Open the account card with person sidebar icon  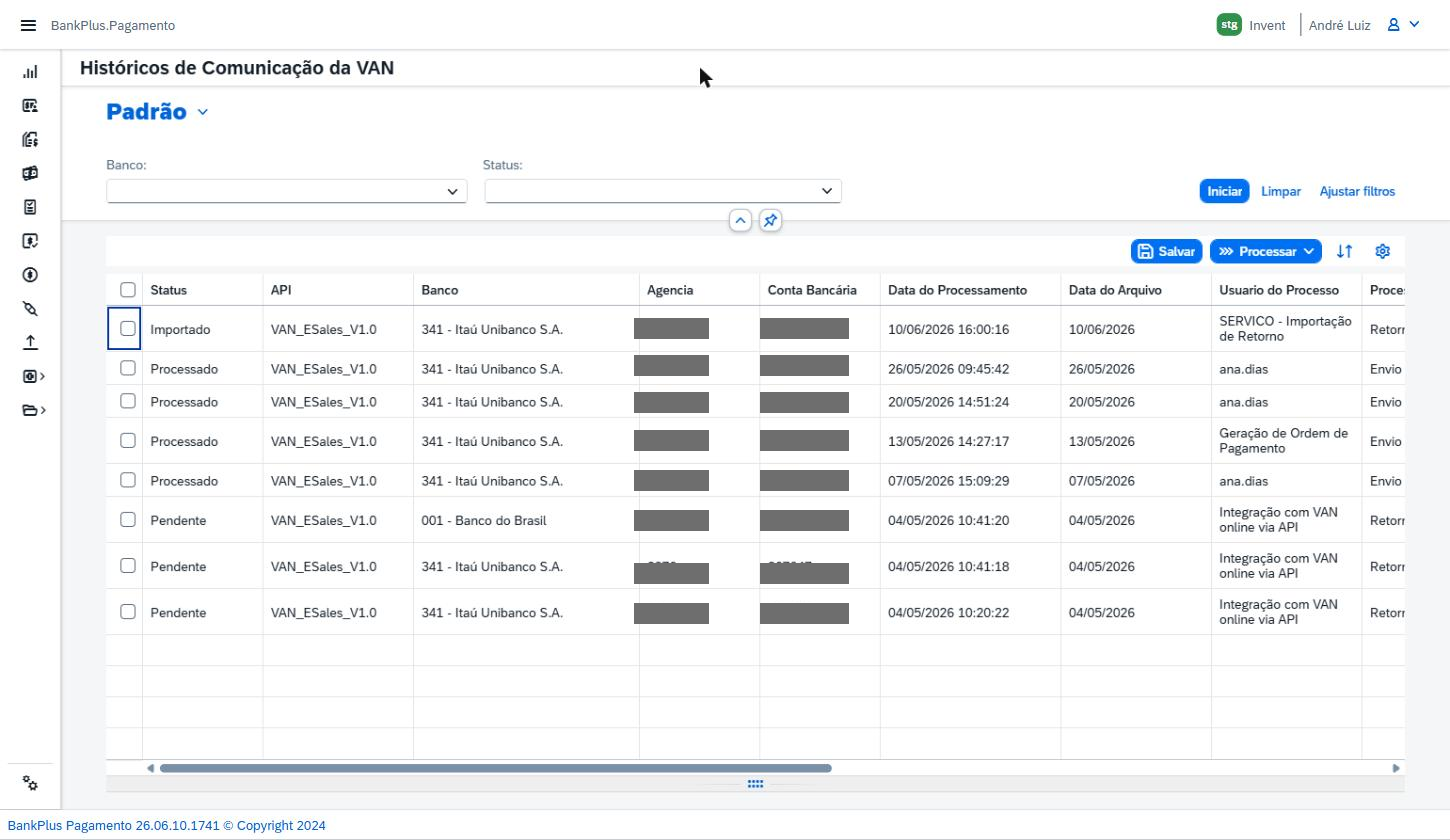(x=30, y=105)
